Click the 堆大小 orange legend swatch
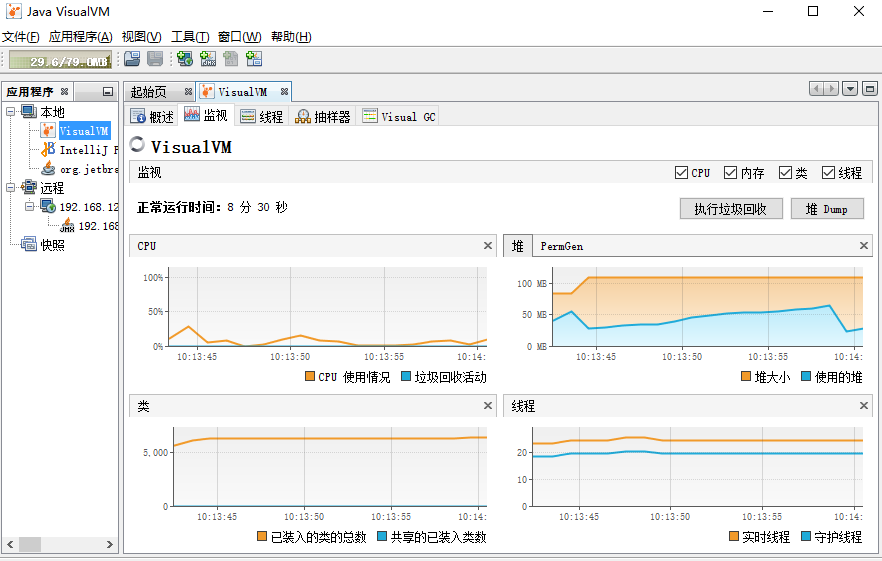882x561 pixels. pyautogui.click(x=746, y=376)
